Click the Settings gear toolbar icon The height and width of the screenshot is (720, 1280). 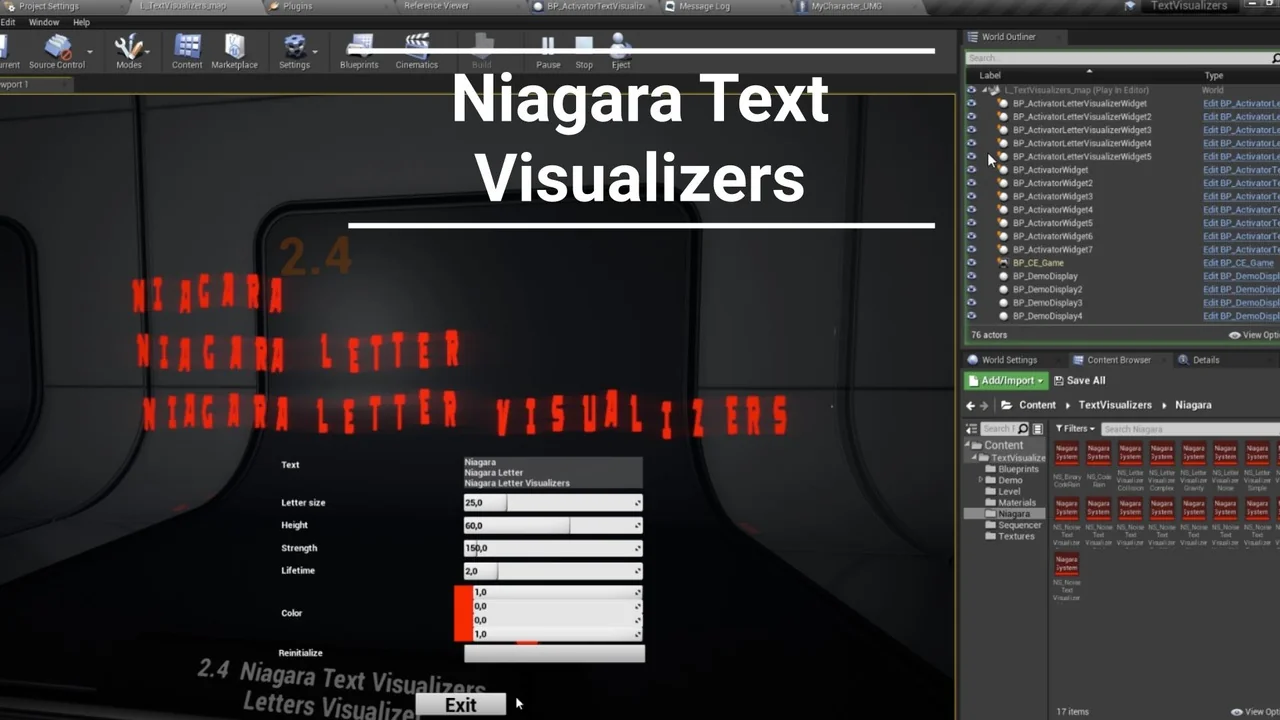coord(294,50)
